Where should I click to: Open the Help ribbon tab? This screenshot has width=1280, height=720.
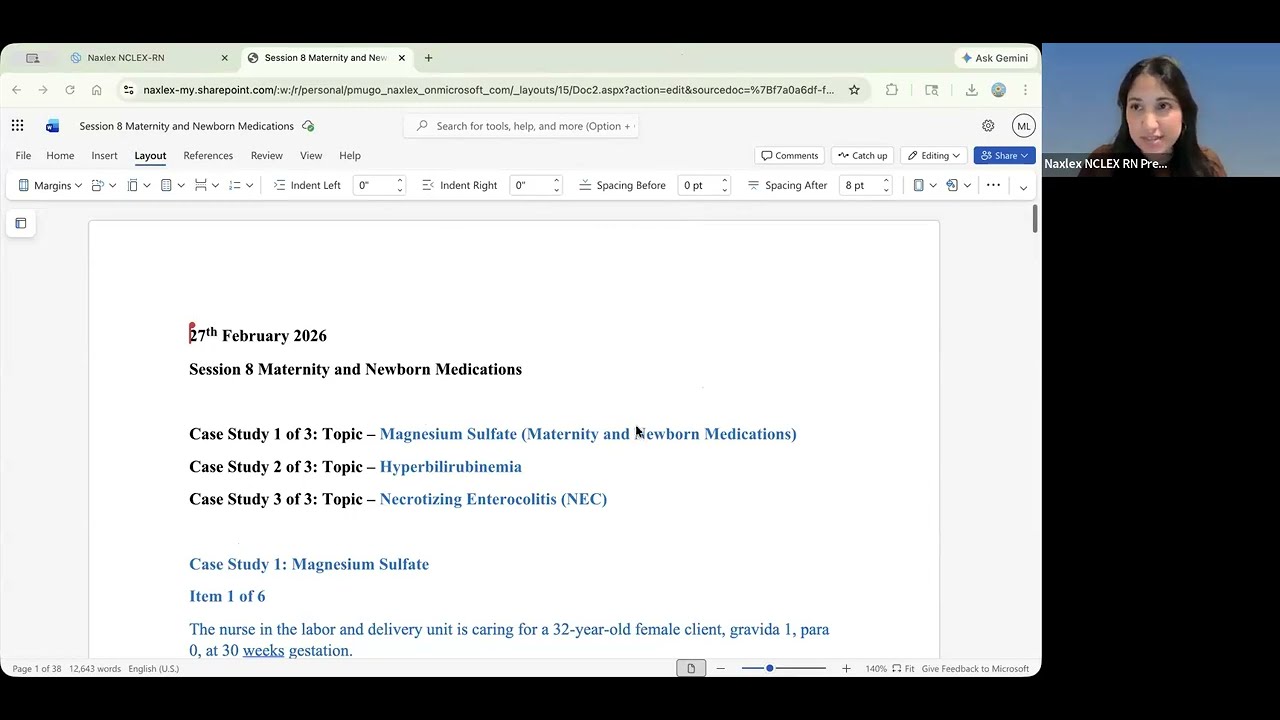[349, 155]
